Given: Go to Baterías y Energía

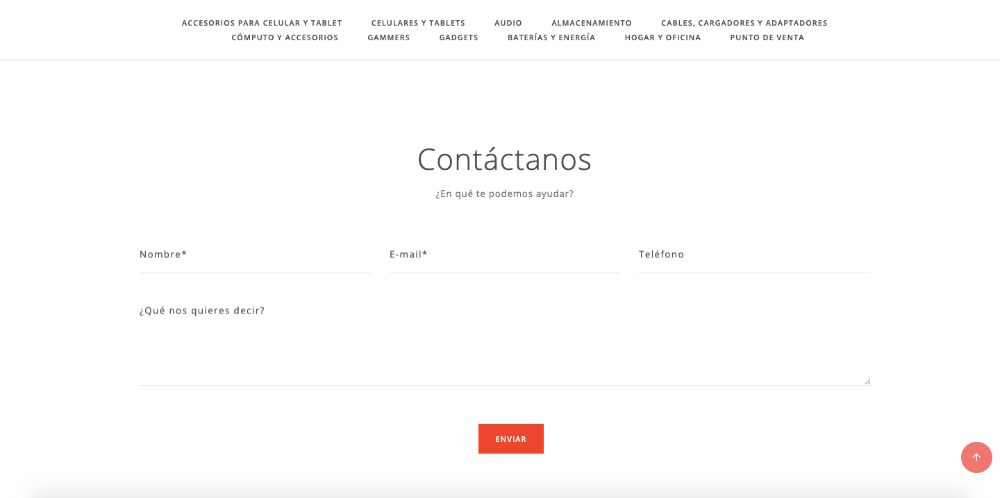Looking at the screenshot, I should (x=551, y=38).
